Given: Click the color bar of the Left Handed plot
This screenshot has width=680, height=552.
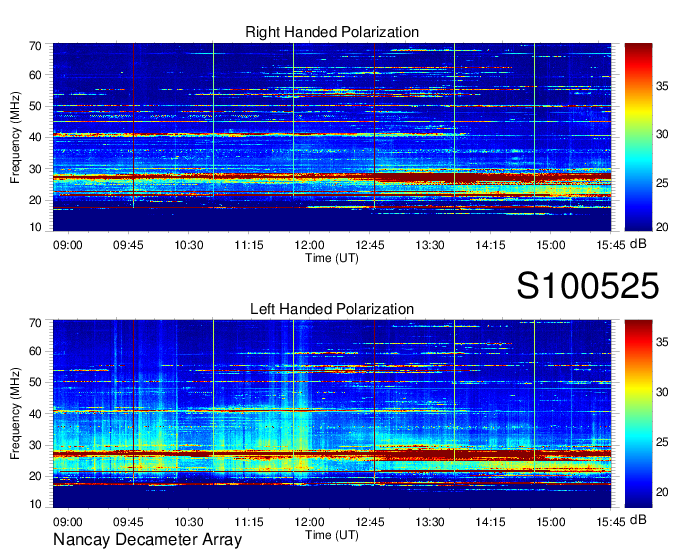Looking at the screenshot, I should pos(638,414).
